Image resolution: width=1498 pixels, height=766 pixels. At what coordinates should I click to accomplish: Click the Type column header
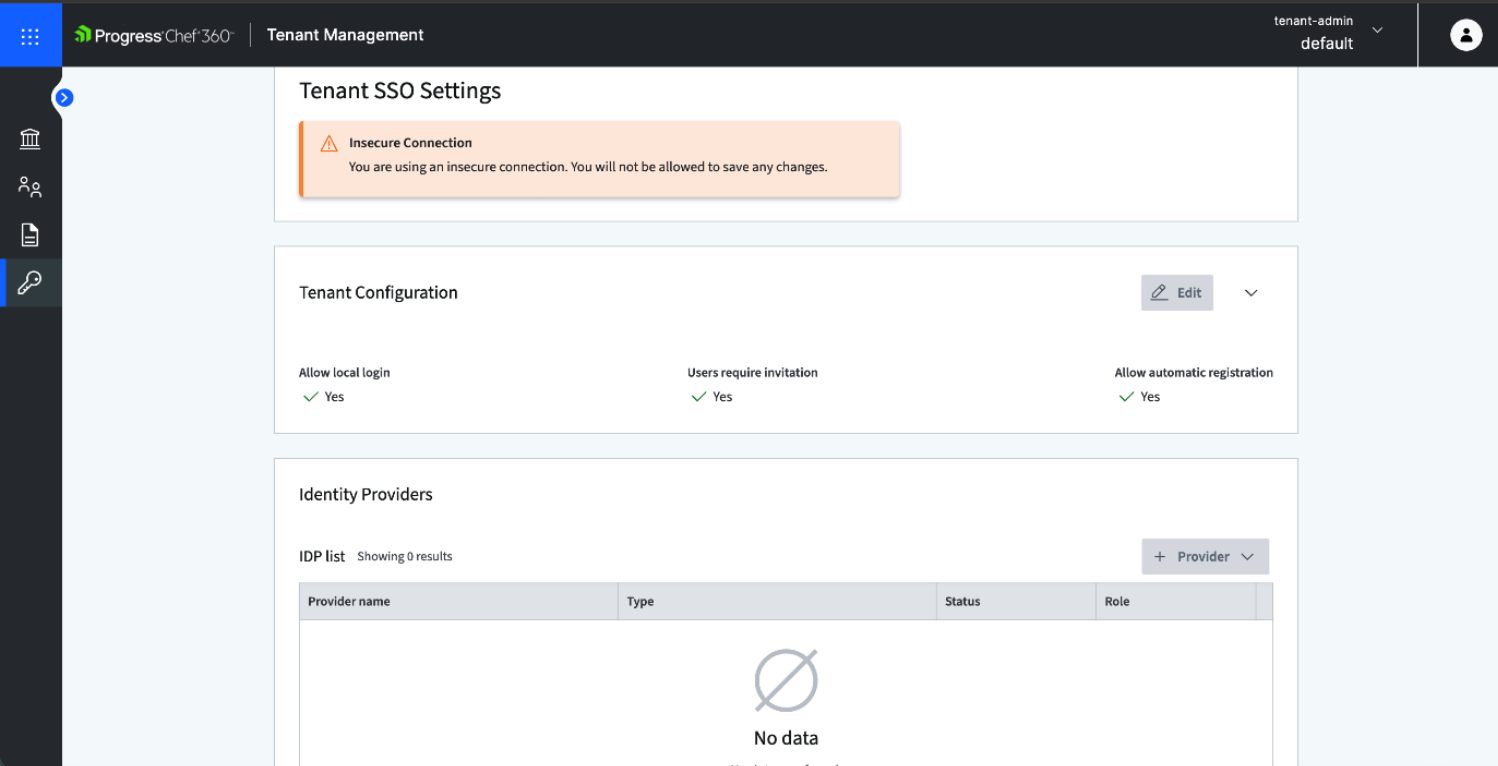(x=640, y=602)
